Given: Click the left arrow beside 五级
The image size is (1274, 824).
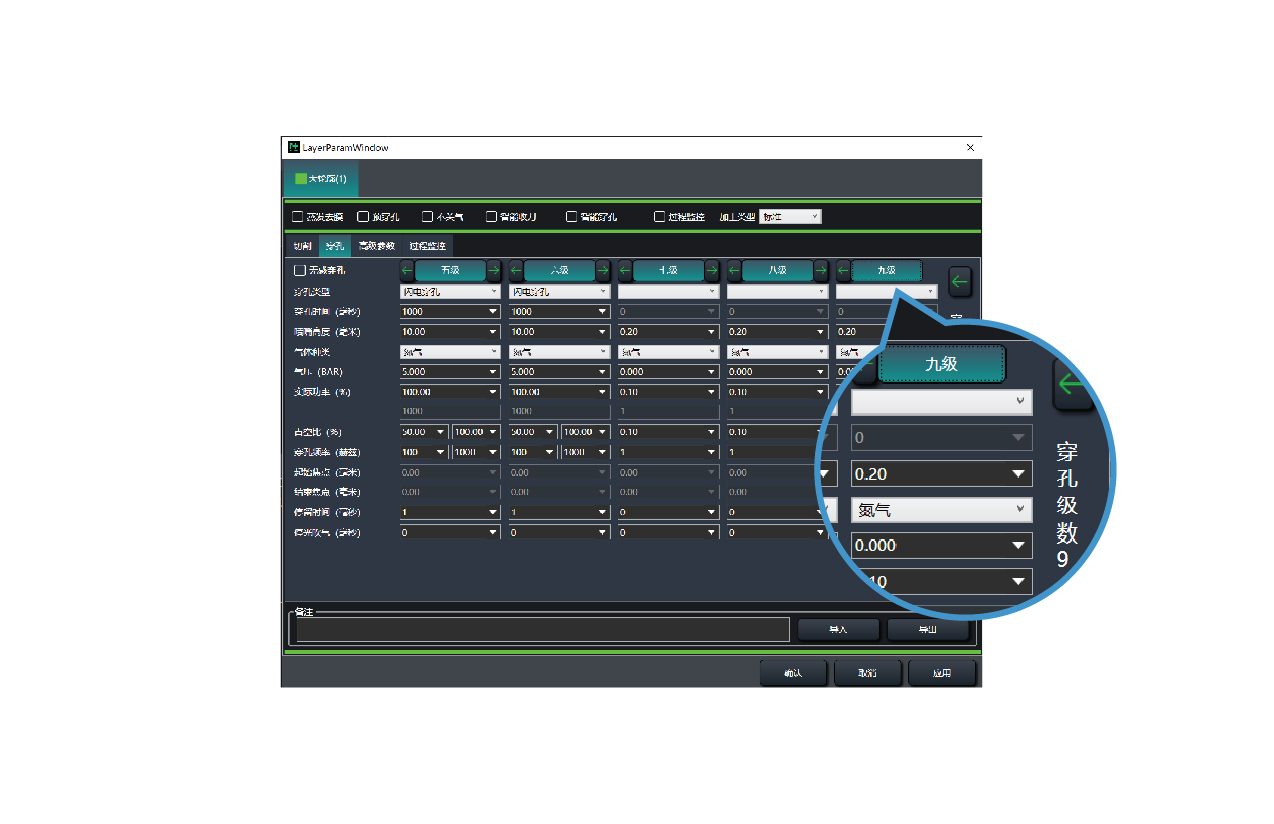Looking at the screenshot, I should tap(407, 270).
